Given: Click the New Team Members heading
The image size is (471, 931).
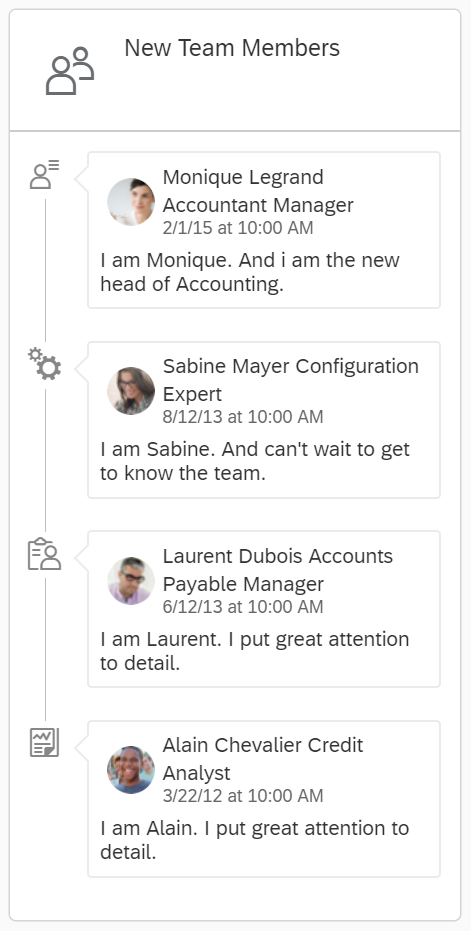Looking at the screenshot, I should tap(232, 48).
